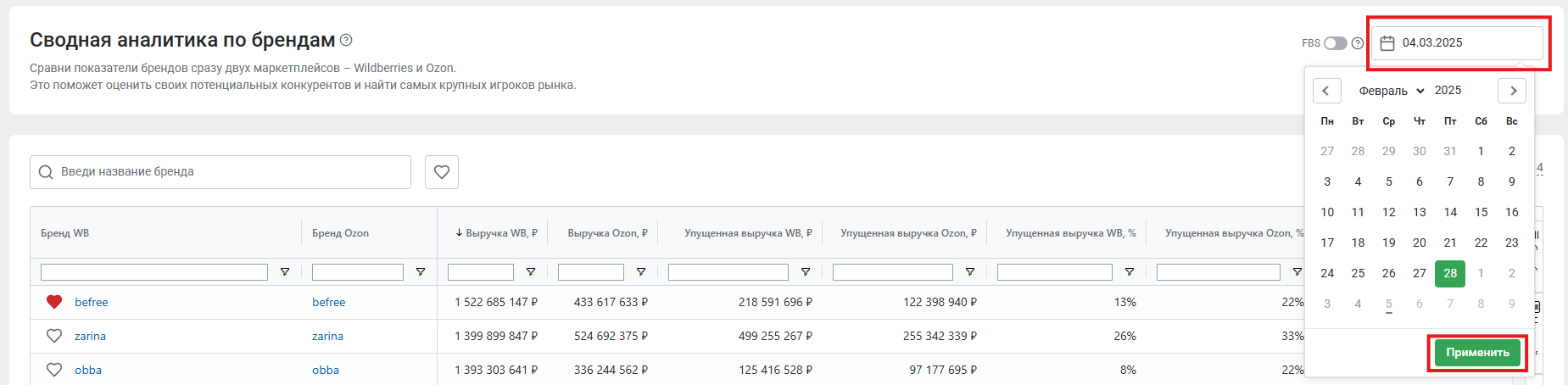
Task: Open the filter icon for the Бренд WB column
Action: pyautogui.click(x=285, y=272)
